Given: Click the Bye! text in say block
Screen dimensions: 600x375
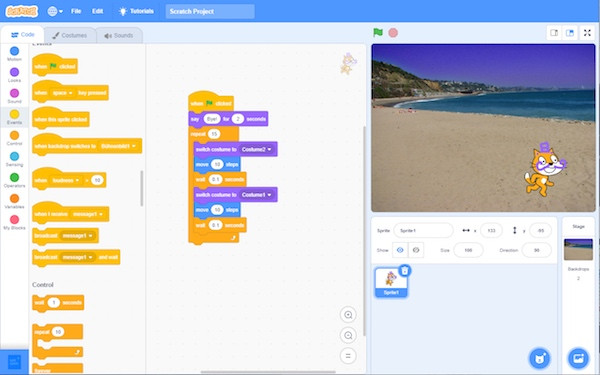Looking at the screenshot, I should click(212, 119).
